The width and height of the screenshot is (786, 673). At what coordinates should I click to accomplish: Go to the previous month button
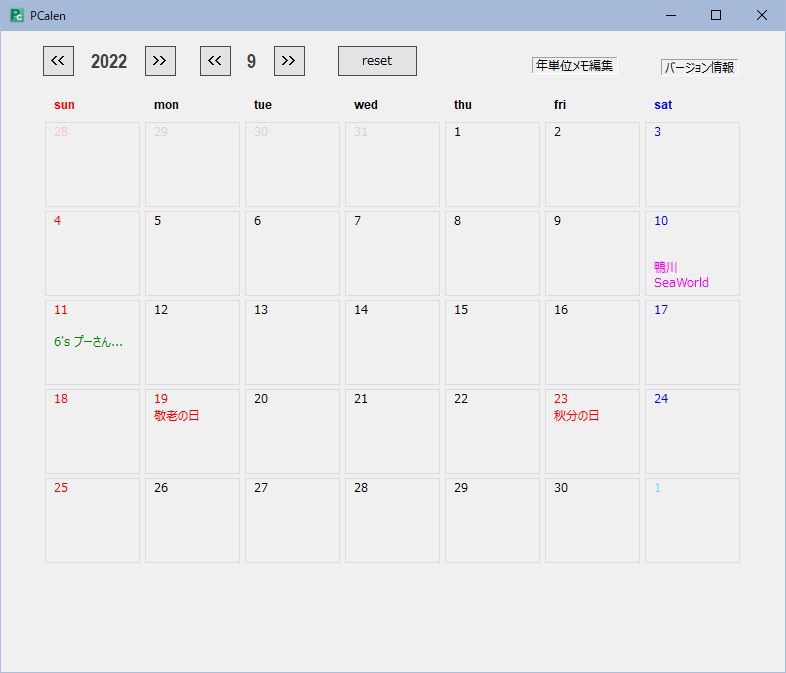(216, 61)
